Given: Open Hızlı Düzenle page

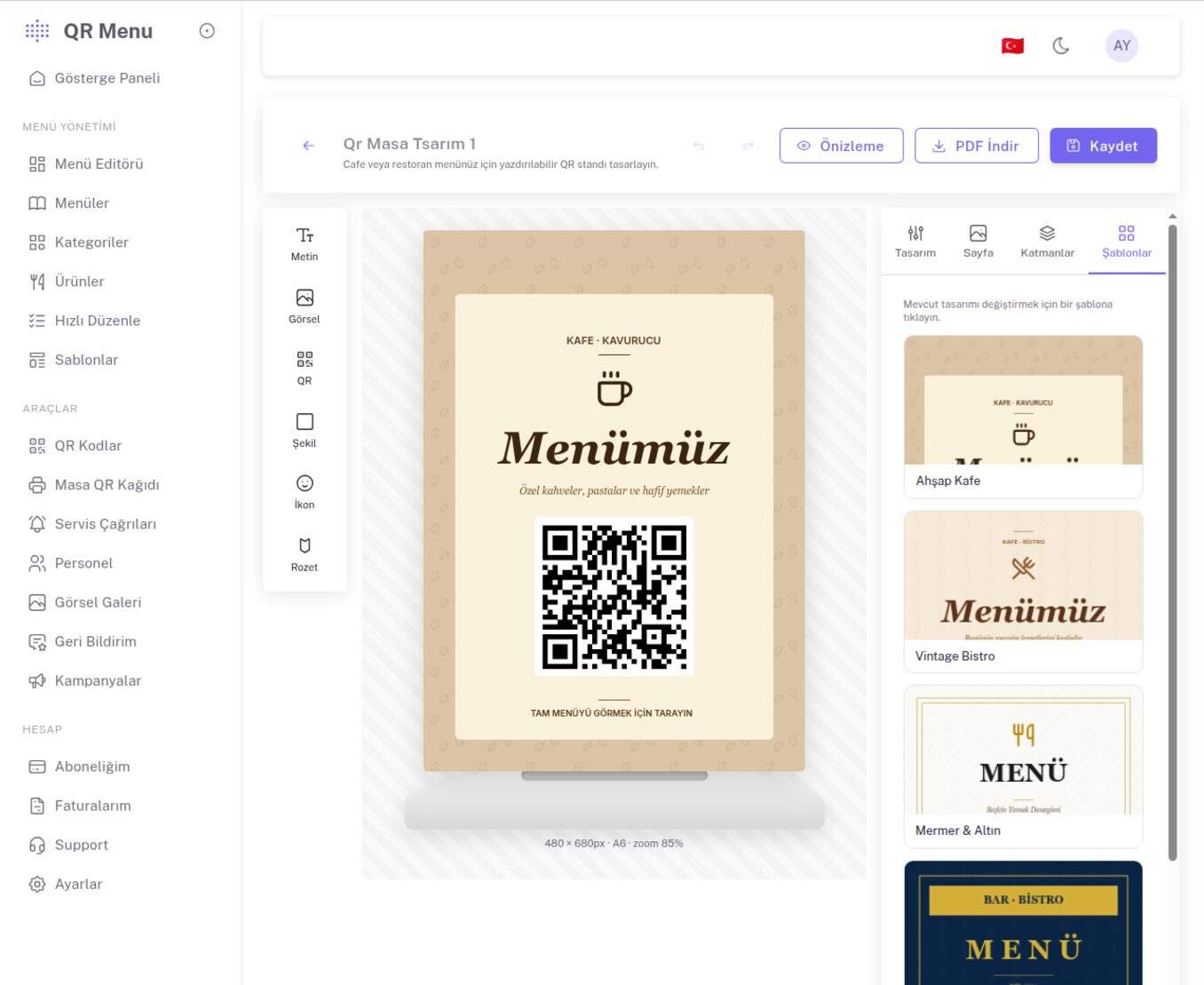Looking at the screenshot, I should 97,320.
